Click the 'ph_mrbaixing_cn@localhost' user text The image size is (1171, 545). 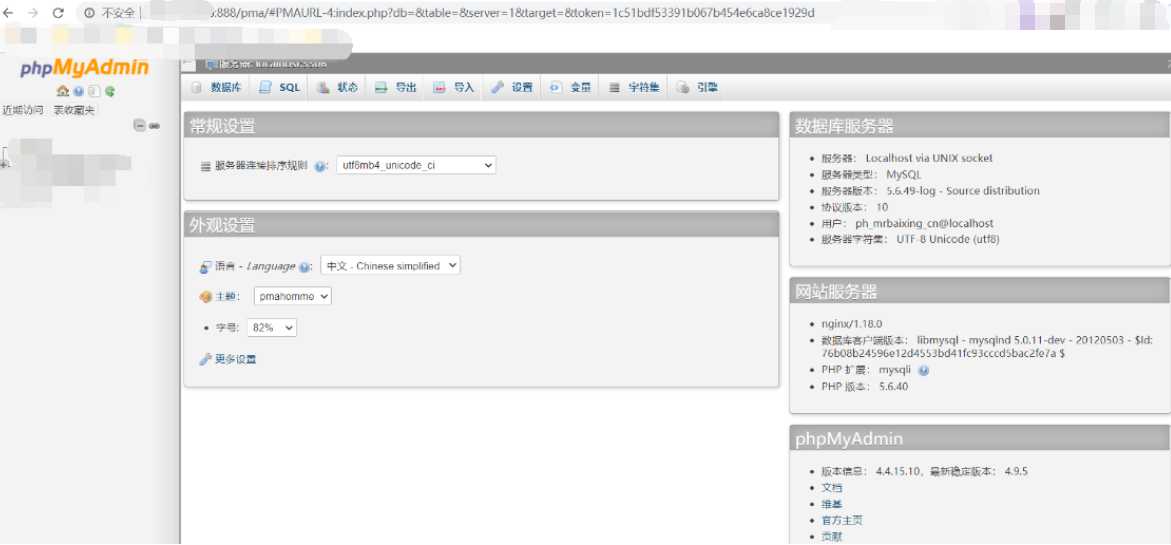[925, 224]
